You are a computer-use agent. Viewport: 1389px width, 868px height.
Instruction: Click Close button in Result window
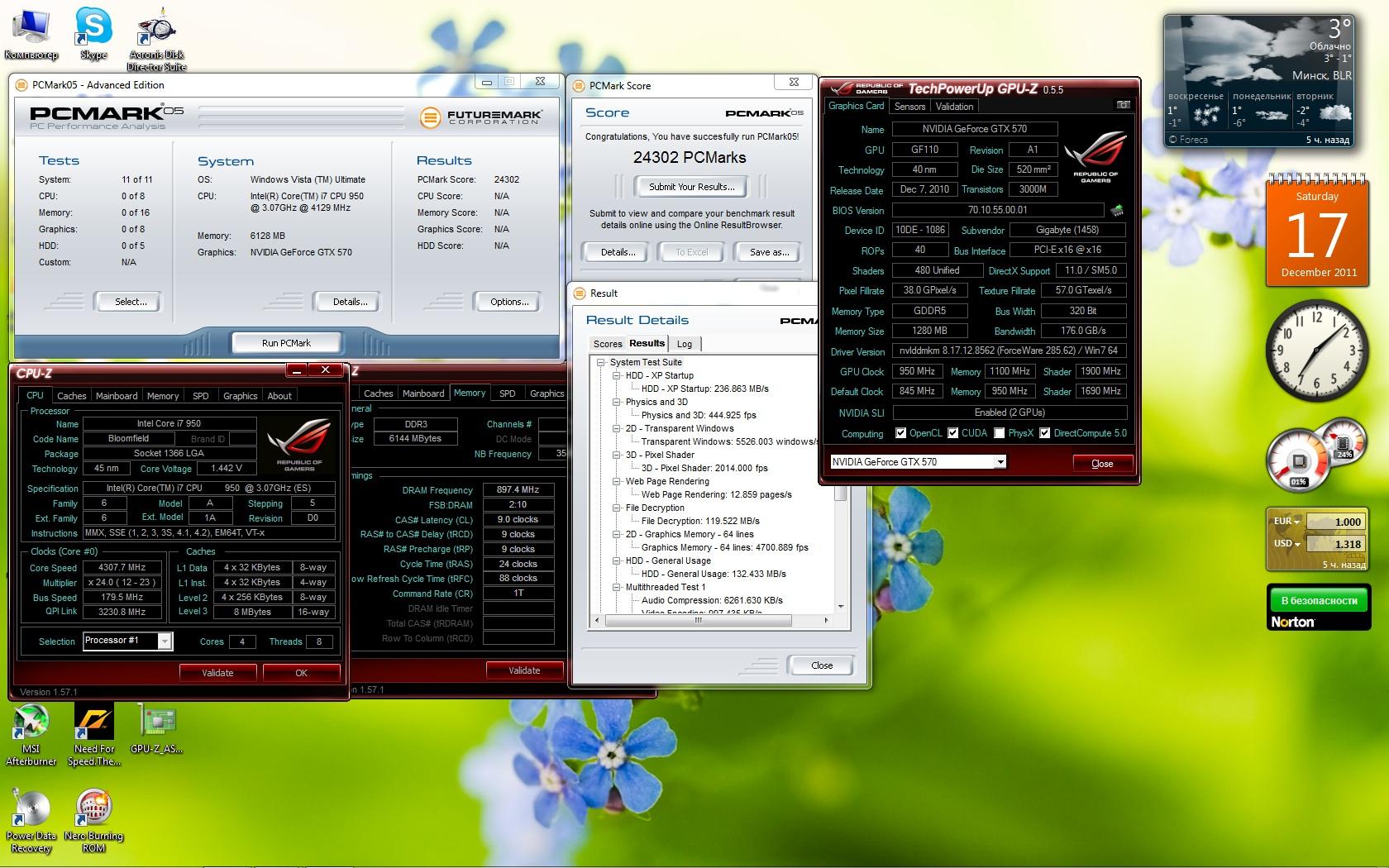pyautogui.click(x=821, y=665)
